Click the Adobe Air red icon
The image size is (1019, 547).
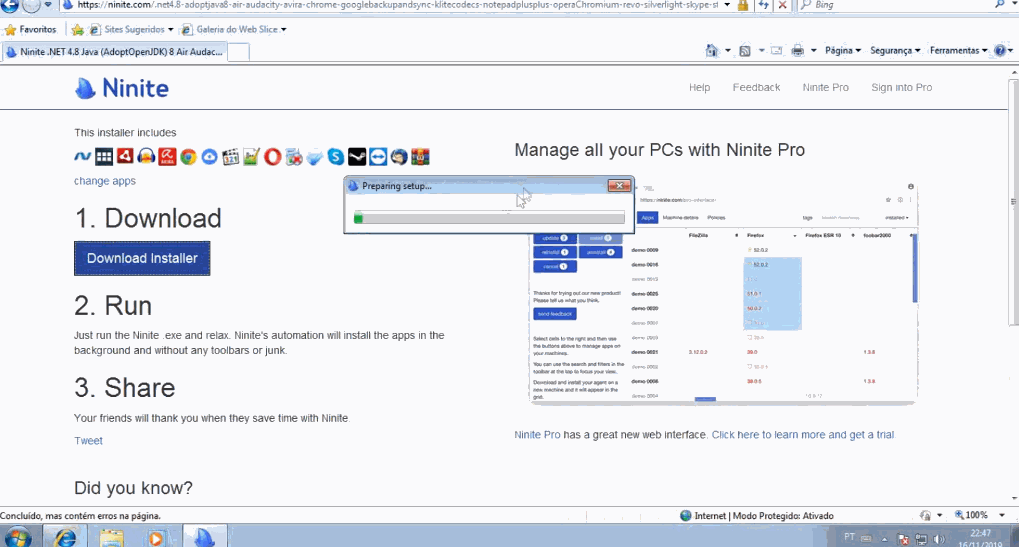point(125,157)
